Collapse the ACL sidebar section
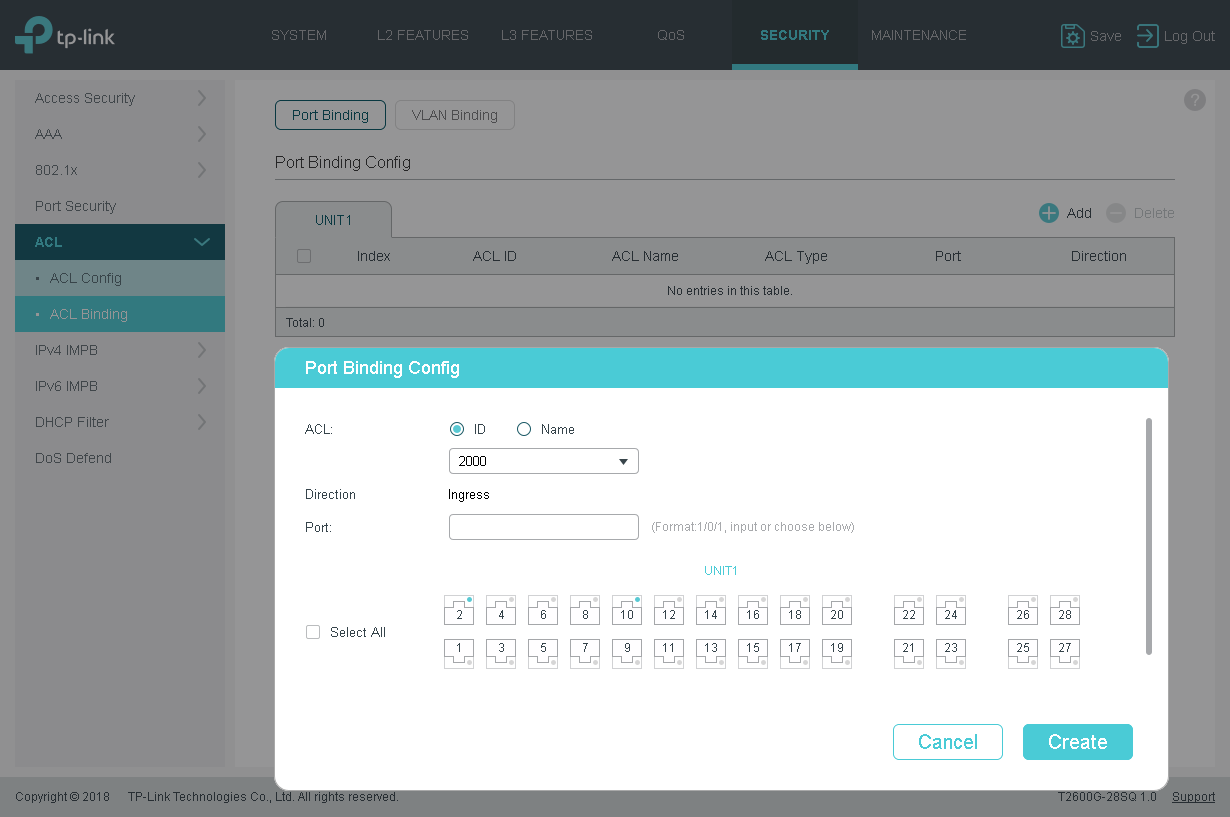The height and width of the screenshot is (817, 1230). pos(120,242)
